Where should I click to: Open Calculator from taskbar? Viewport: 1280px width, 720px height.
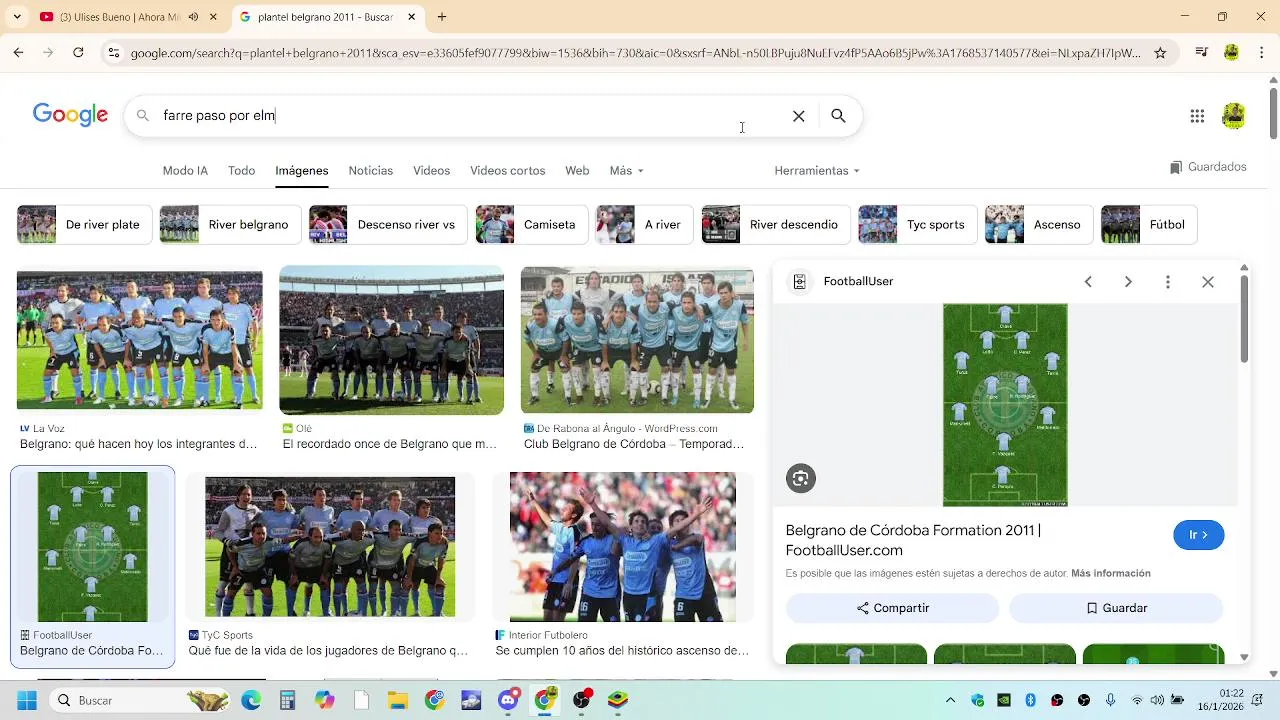click(288, 700)
